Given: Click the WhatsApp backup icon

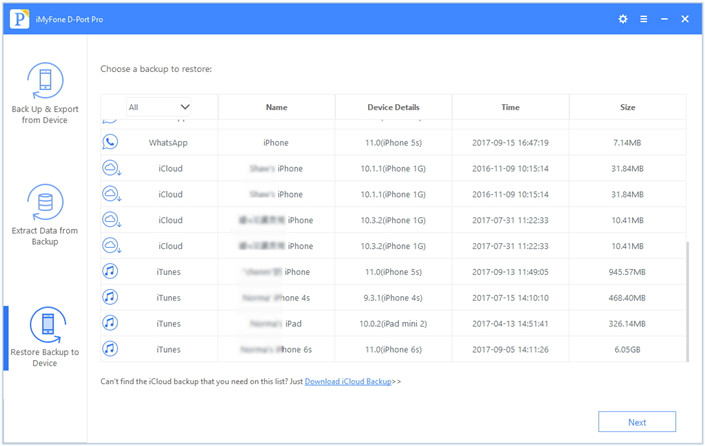Looking at the screenshot, I should point(110,142).
